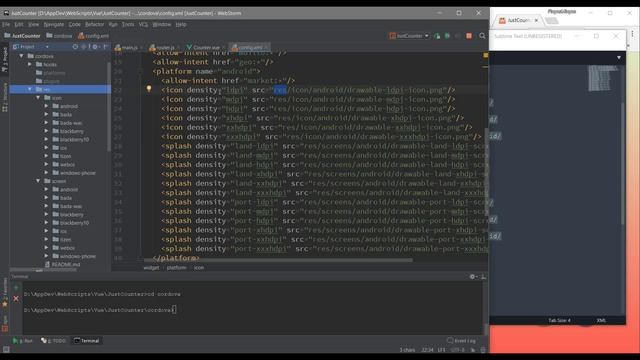Click Tab Size 4 in Sublime Text status bar

559,320
